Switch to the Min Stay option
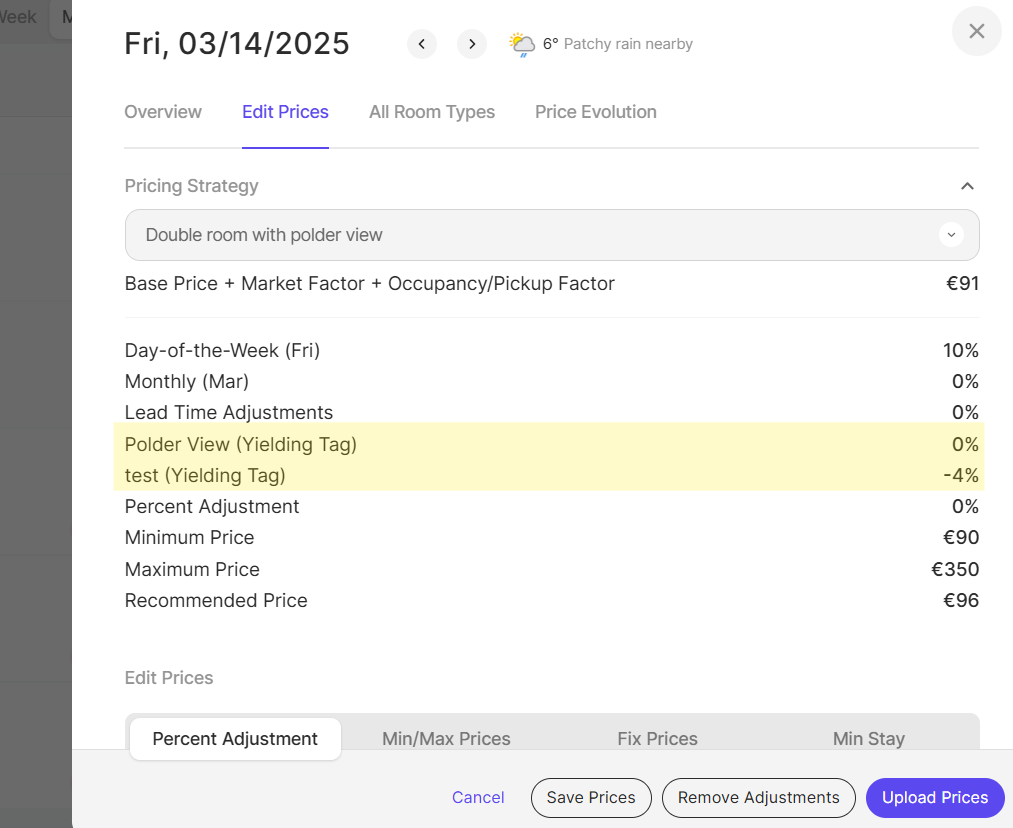1013x828 pixels. pos(868,739)
